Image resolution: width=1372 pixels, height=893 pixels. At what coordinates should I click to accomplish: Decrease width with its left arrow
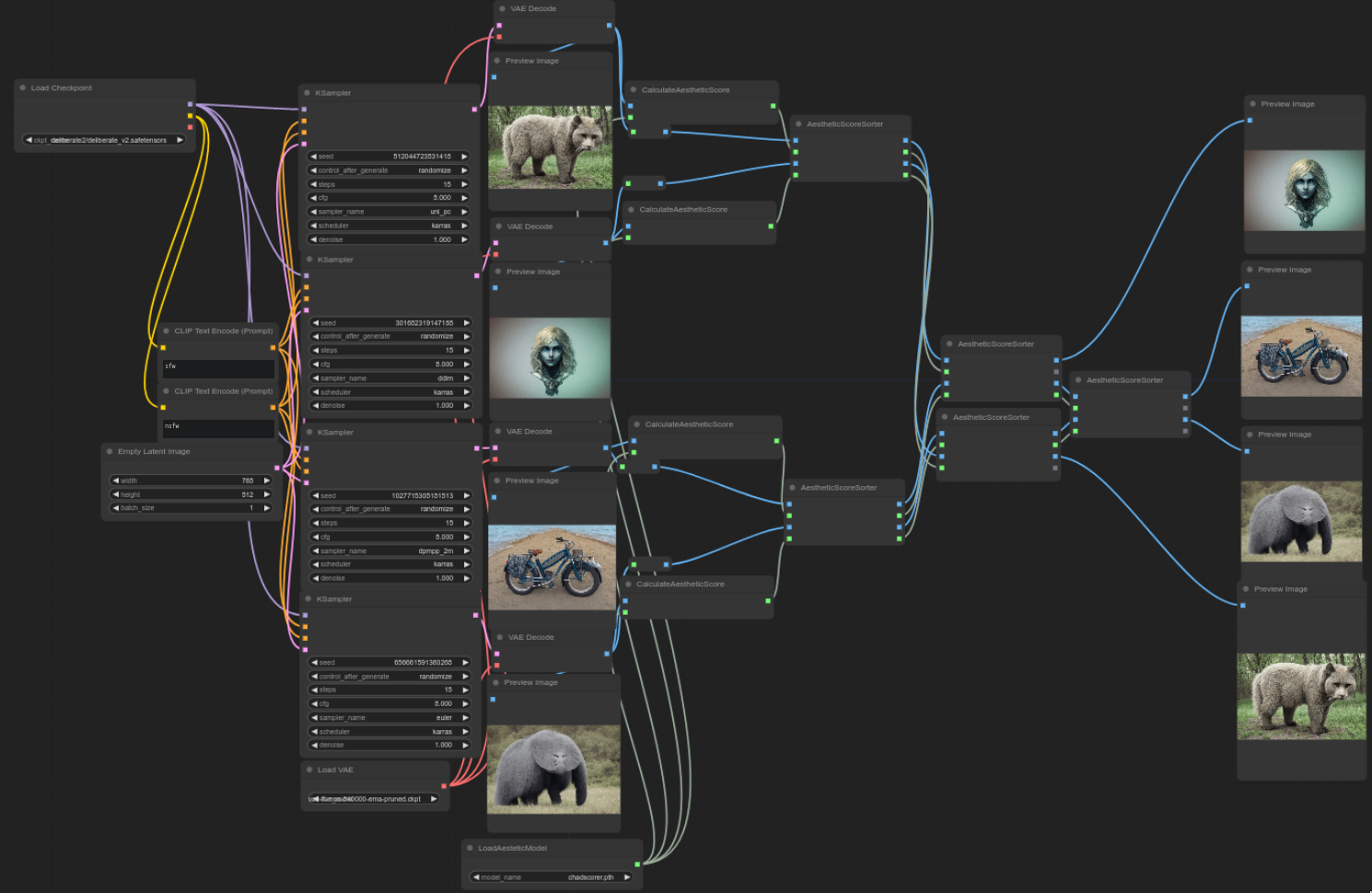[x=115, y=481]
